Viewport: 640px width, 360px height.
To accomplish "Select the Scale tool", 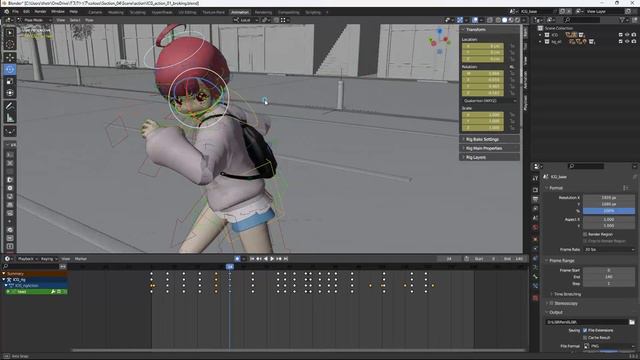I will (10, 81).
